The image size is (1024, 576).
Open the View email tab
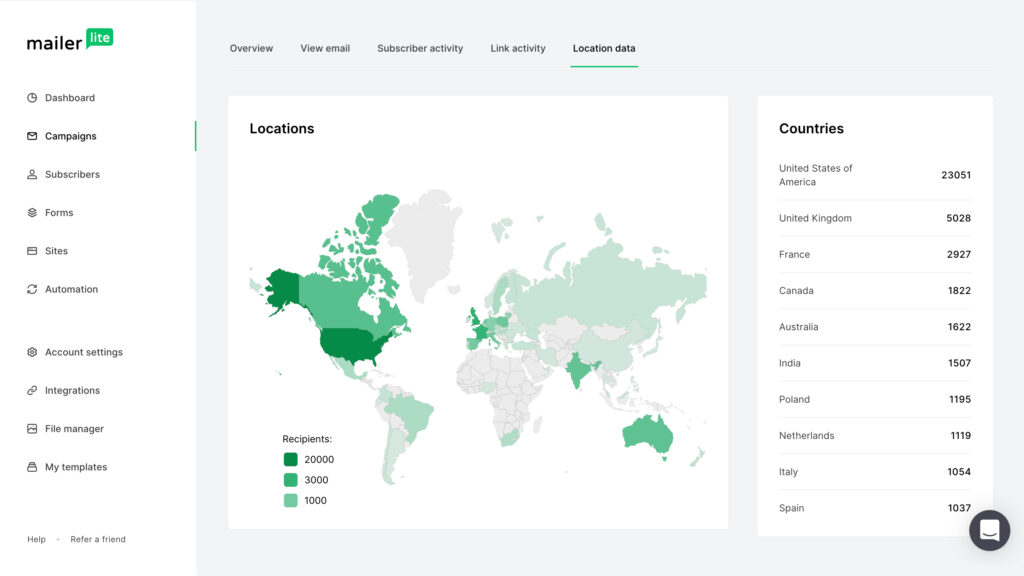pyautogui.click(x=325, y=48)
